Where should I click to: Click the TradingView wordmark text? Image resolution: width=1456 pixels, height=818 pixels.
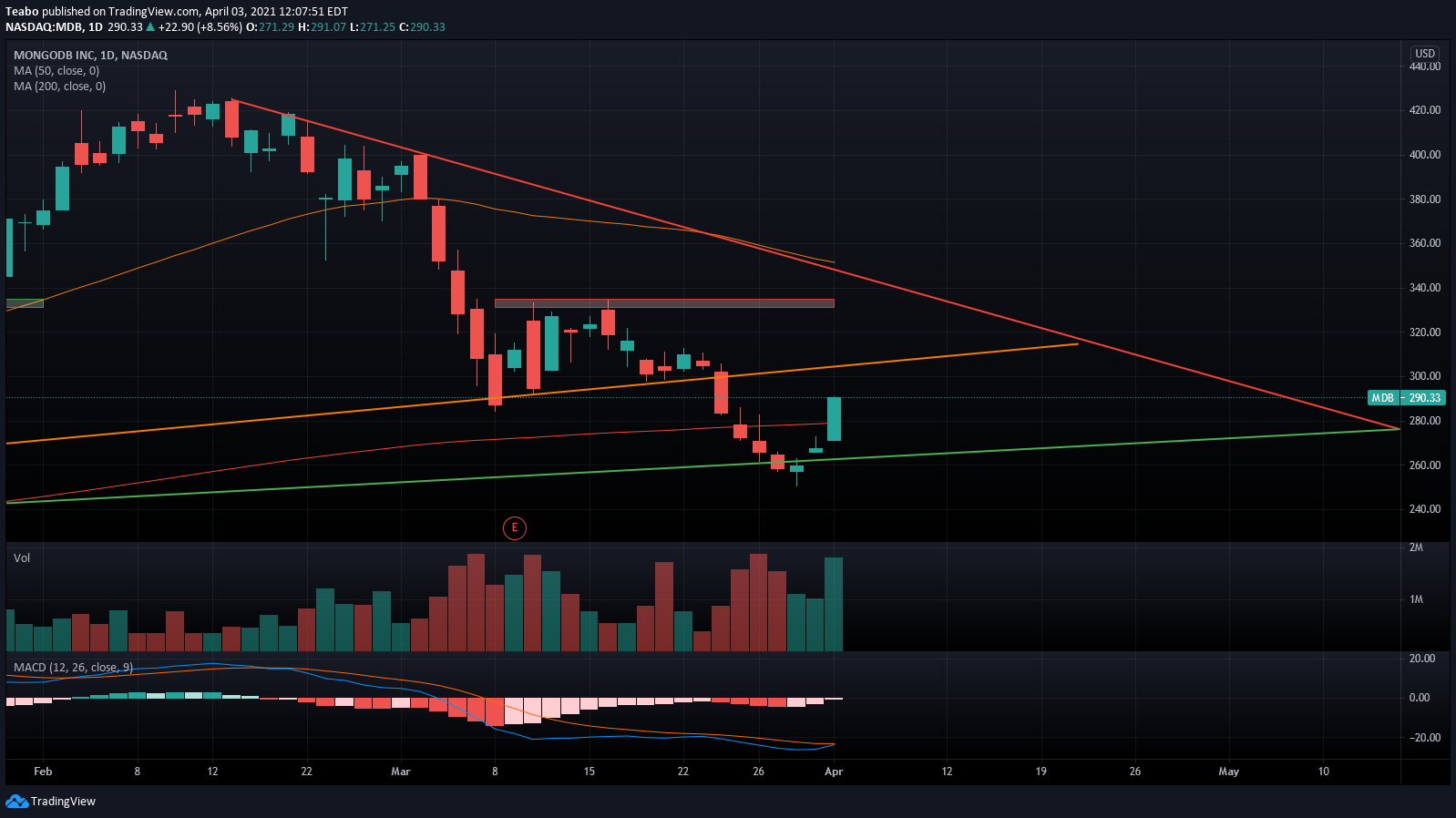pos(63,802)
